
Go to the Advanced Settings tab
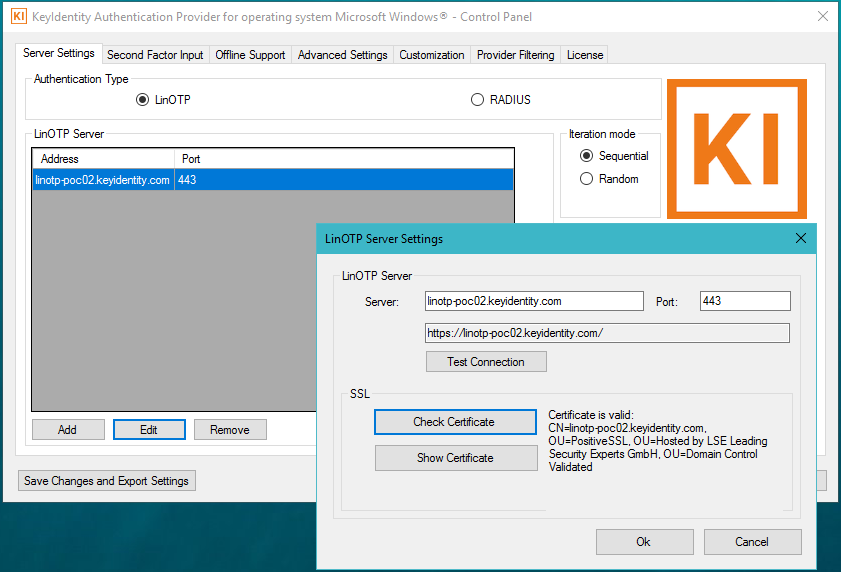click(342, 55)
